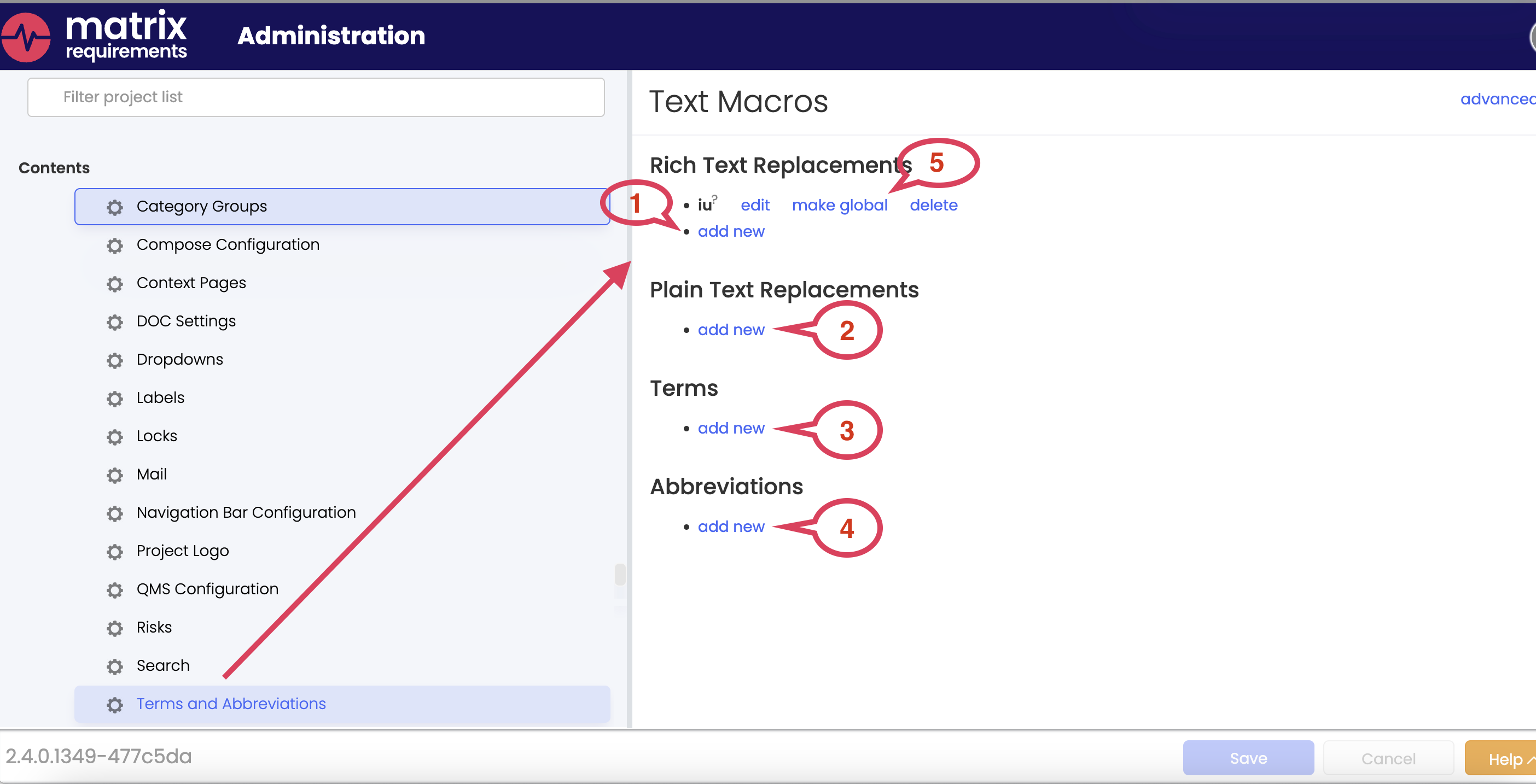Select Risks in the Contents list
The height and width of the screenshot is (784, 1536).
153,627
